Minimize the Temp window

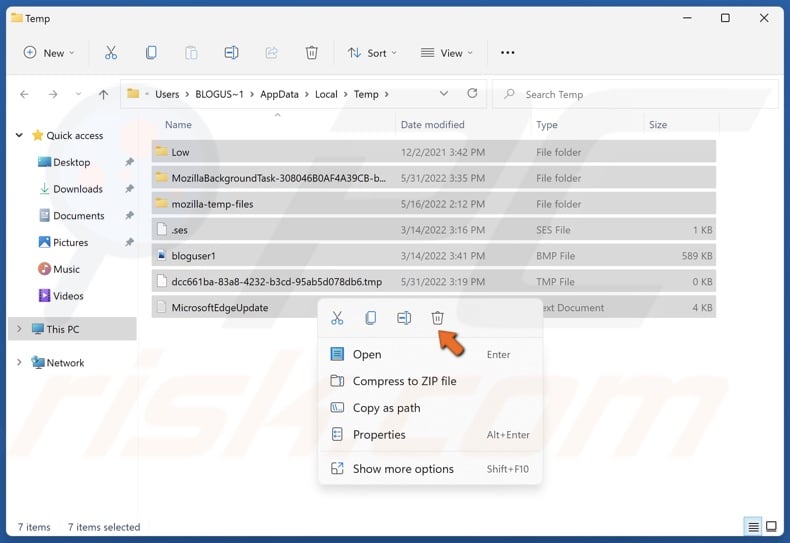click(687, 18)
